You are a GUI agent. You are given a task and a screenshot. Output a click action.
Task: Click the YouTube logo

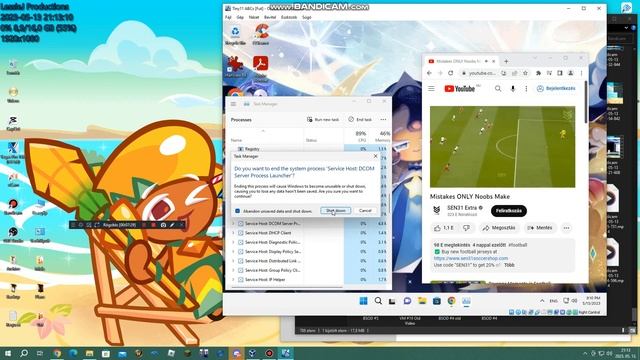460,89
